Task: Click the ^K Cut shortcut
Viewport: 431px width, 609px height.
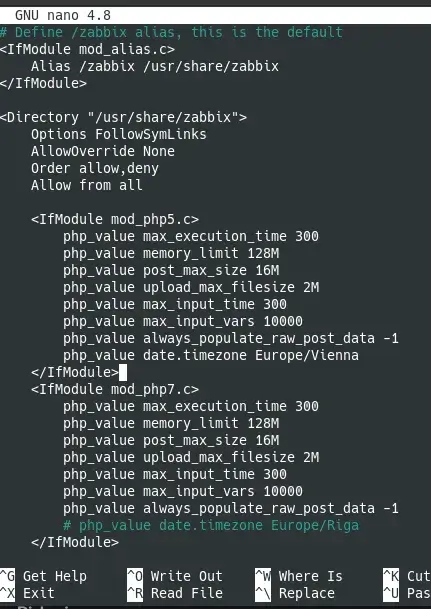Action: (x=407, y=576)
